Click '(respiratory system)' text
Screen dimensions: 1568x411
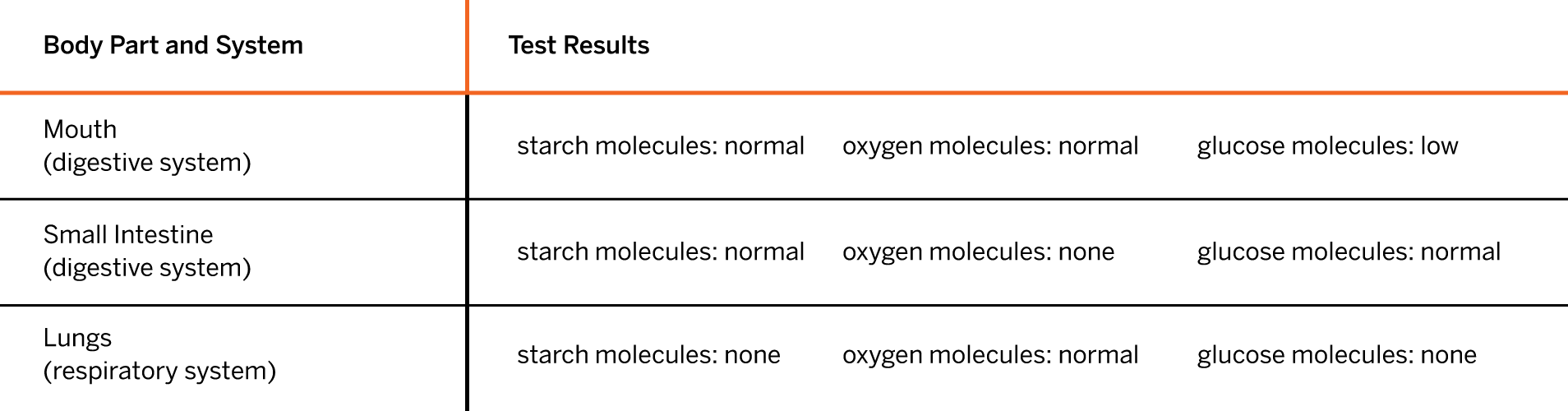[159, 371]
